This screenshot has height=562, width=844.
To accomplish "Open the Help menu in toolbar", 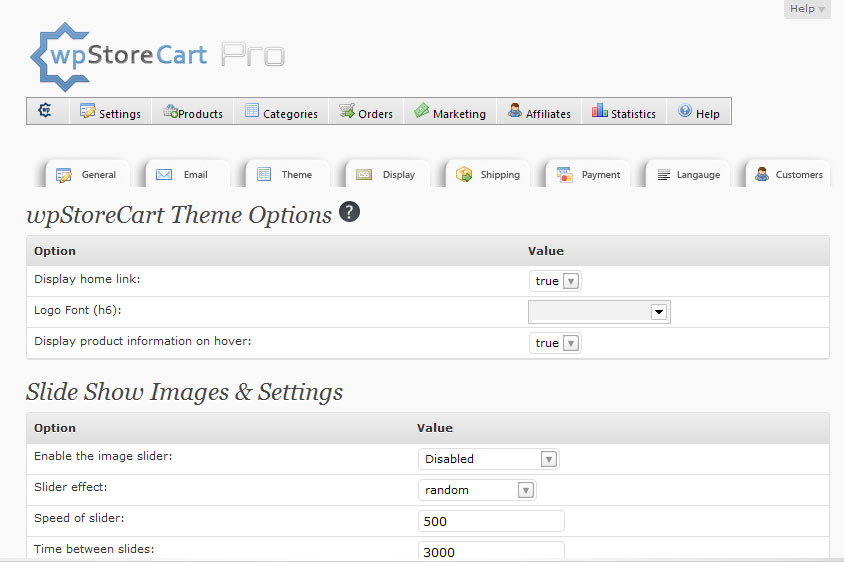I will coord(699,111).
